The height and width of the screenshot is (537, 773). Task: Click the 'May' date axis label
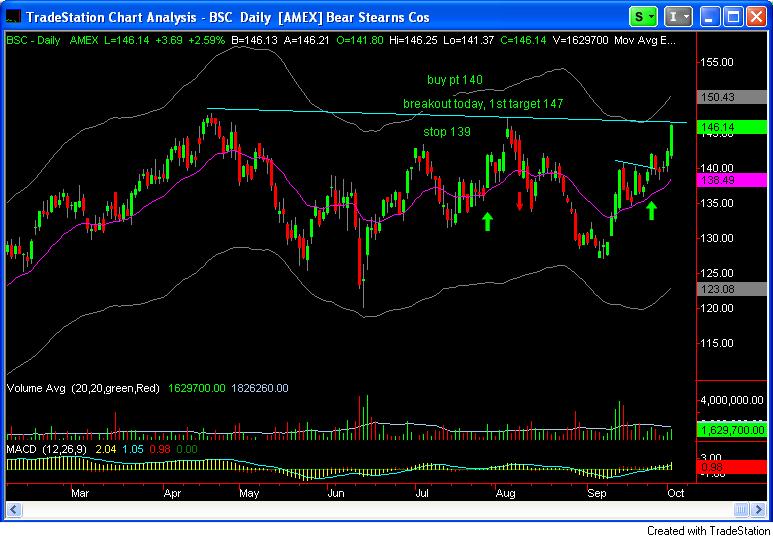249,493
